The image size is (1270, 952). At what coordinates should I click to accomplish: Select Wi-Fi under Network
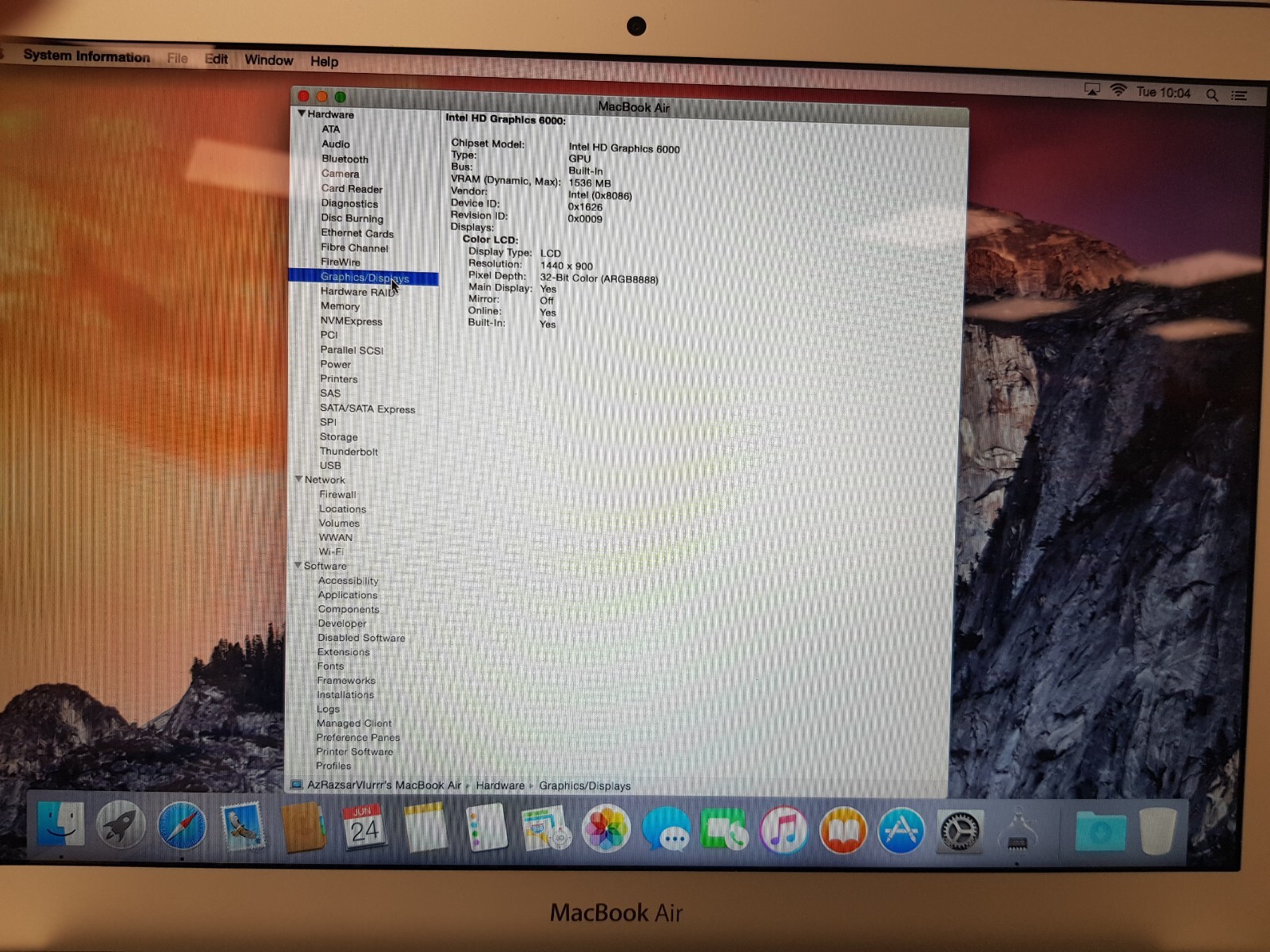331,551
